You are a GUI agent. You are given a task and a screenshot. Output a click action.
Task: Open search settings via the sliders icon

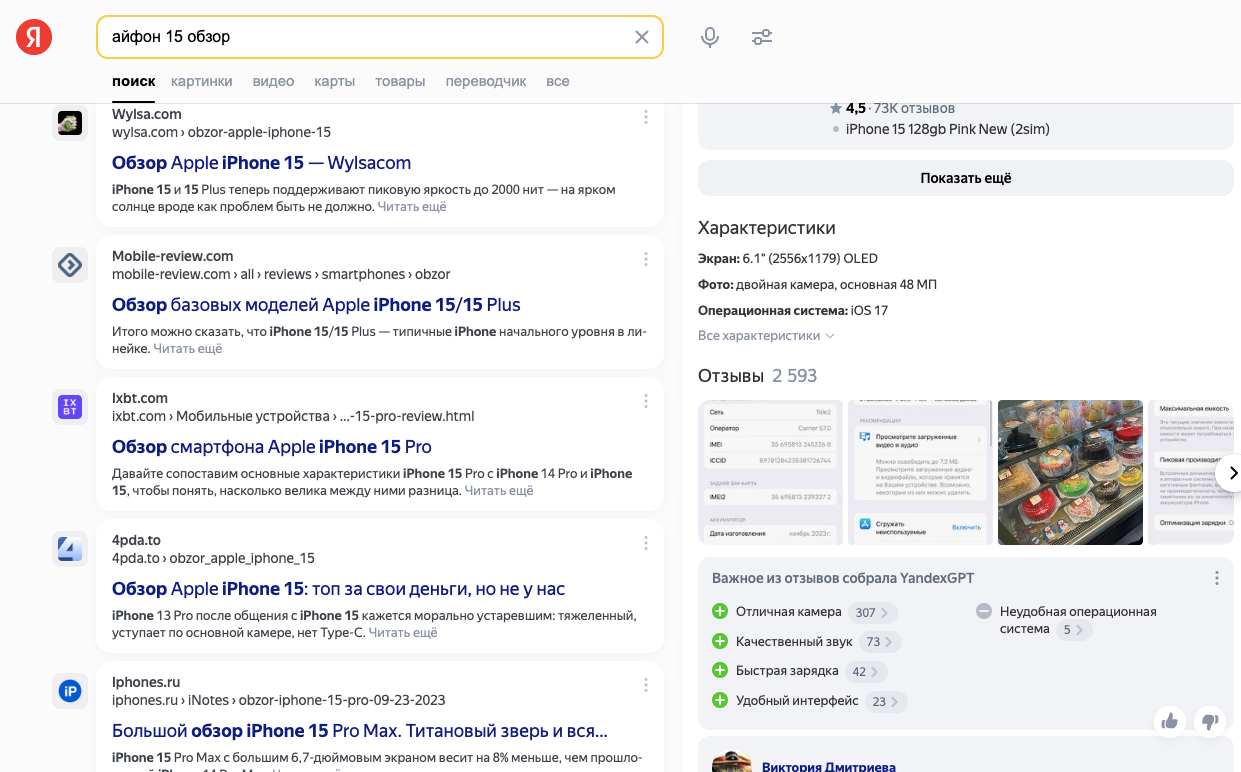point(762,36)
